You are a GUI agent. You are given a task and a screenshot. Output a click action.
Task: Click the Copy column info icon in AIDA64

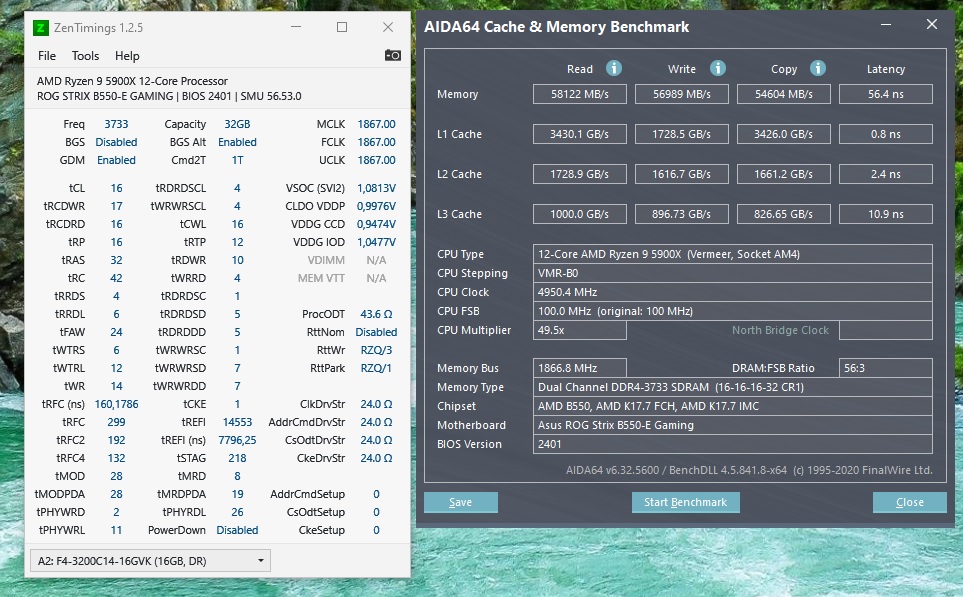tap(817, 68)
